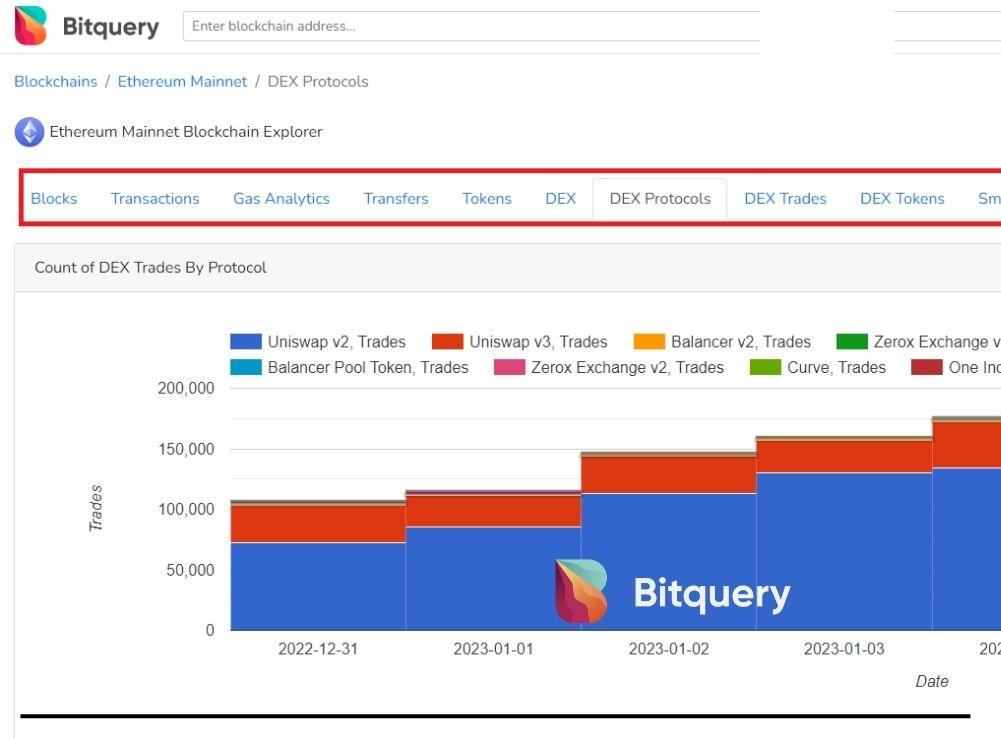This screenshot has height=739, width=1001.
Task: Click the 2023-01-02 date axis label
Action: coord(669,649)
